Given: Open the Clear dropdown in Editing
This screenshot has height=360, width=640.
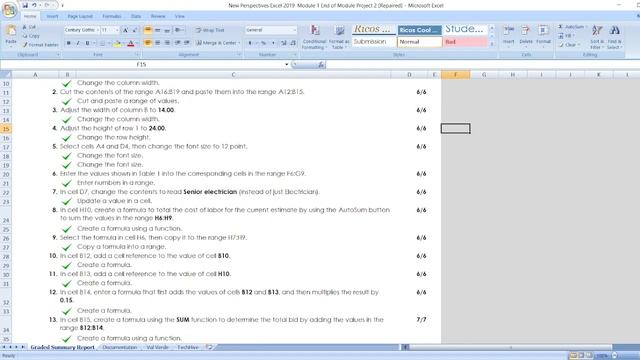Looking at the screenshot, I should 578,45.
